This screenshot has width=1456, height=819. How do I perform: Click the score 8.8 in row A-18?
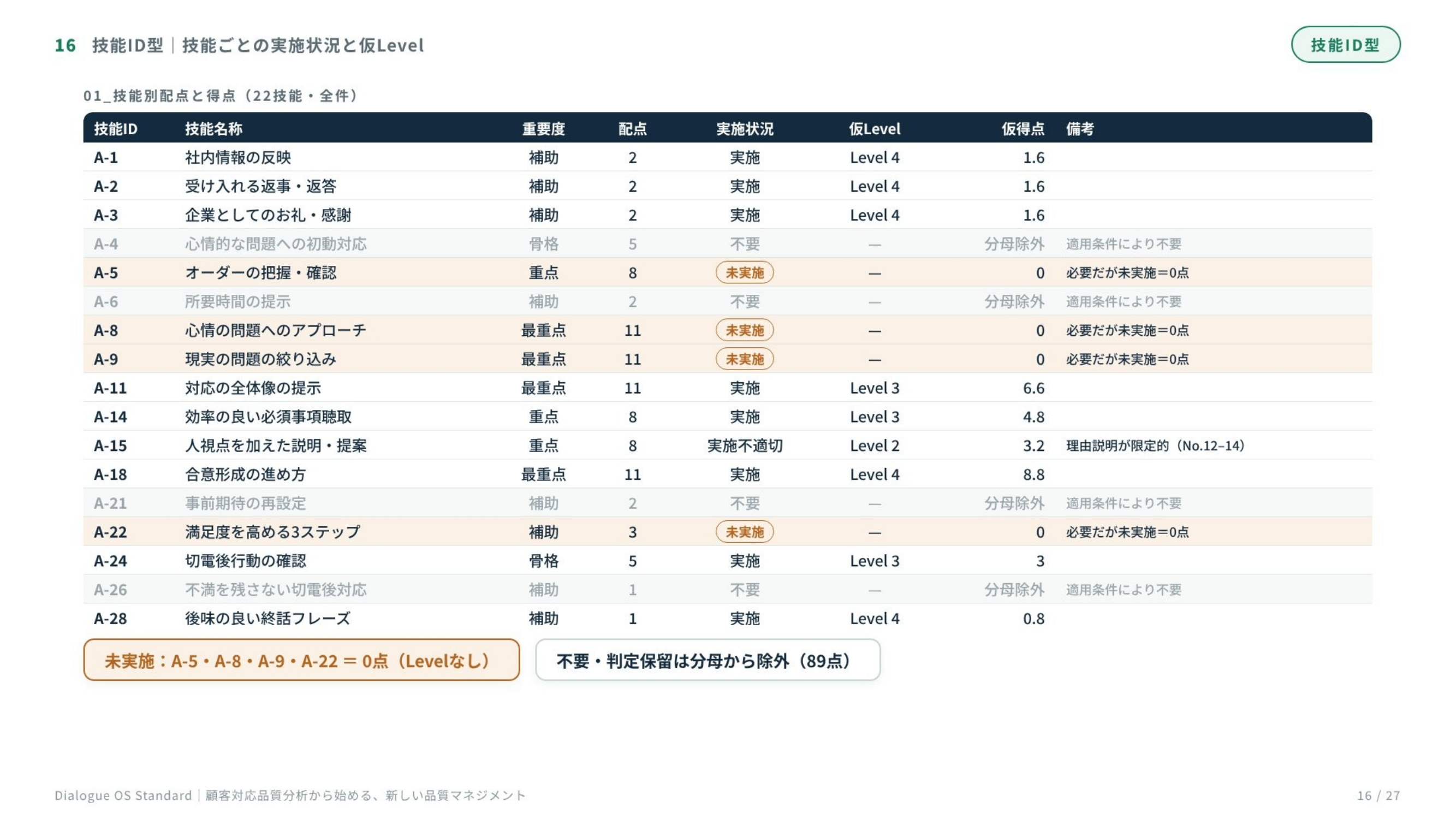coord(1033,475)
